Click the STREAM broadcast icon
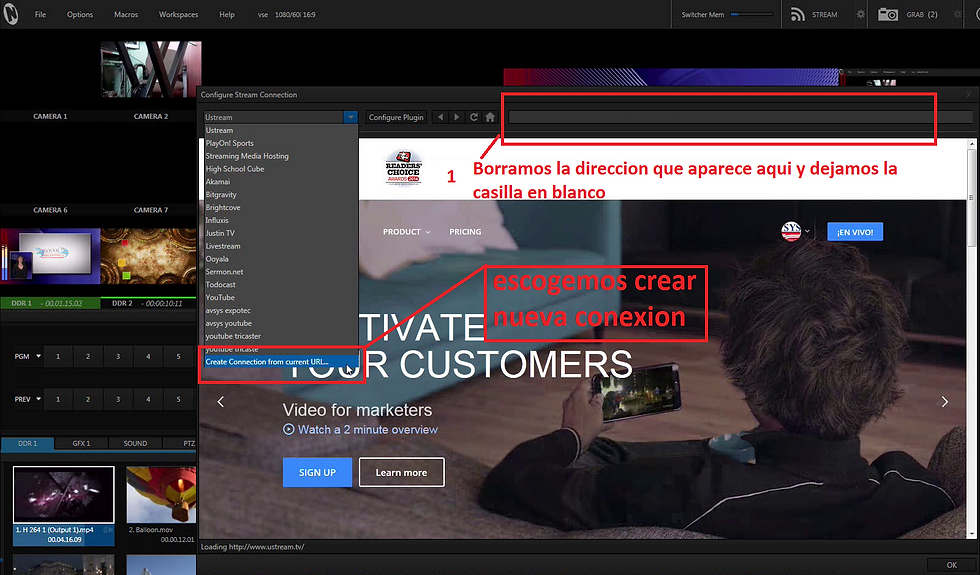 tap(798, 14)
